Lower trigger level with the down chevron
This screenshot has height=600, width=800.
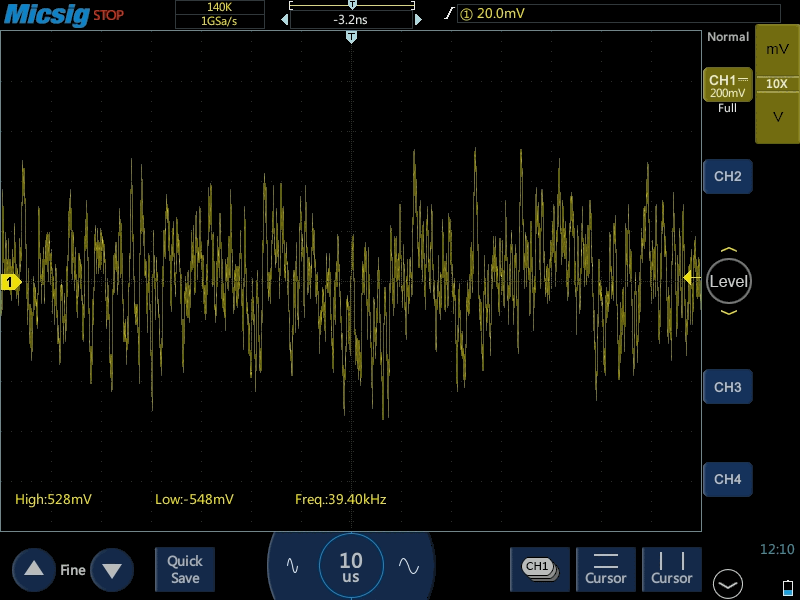(728, 313)
